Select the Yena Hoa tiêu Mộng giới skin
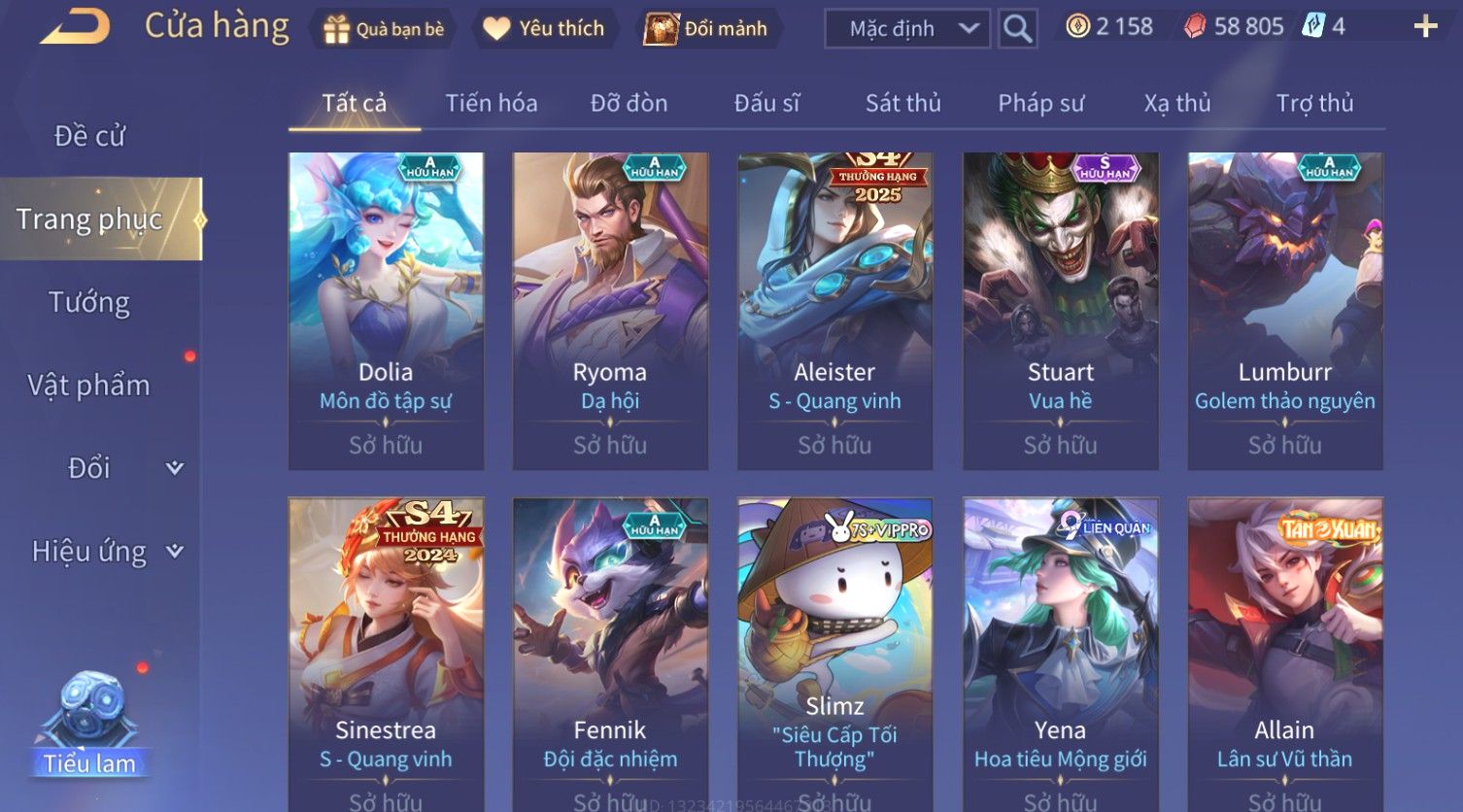This screenshot has width=1463, height=812. pyautogui.click(x=1060, y=655)
